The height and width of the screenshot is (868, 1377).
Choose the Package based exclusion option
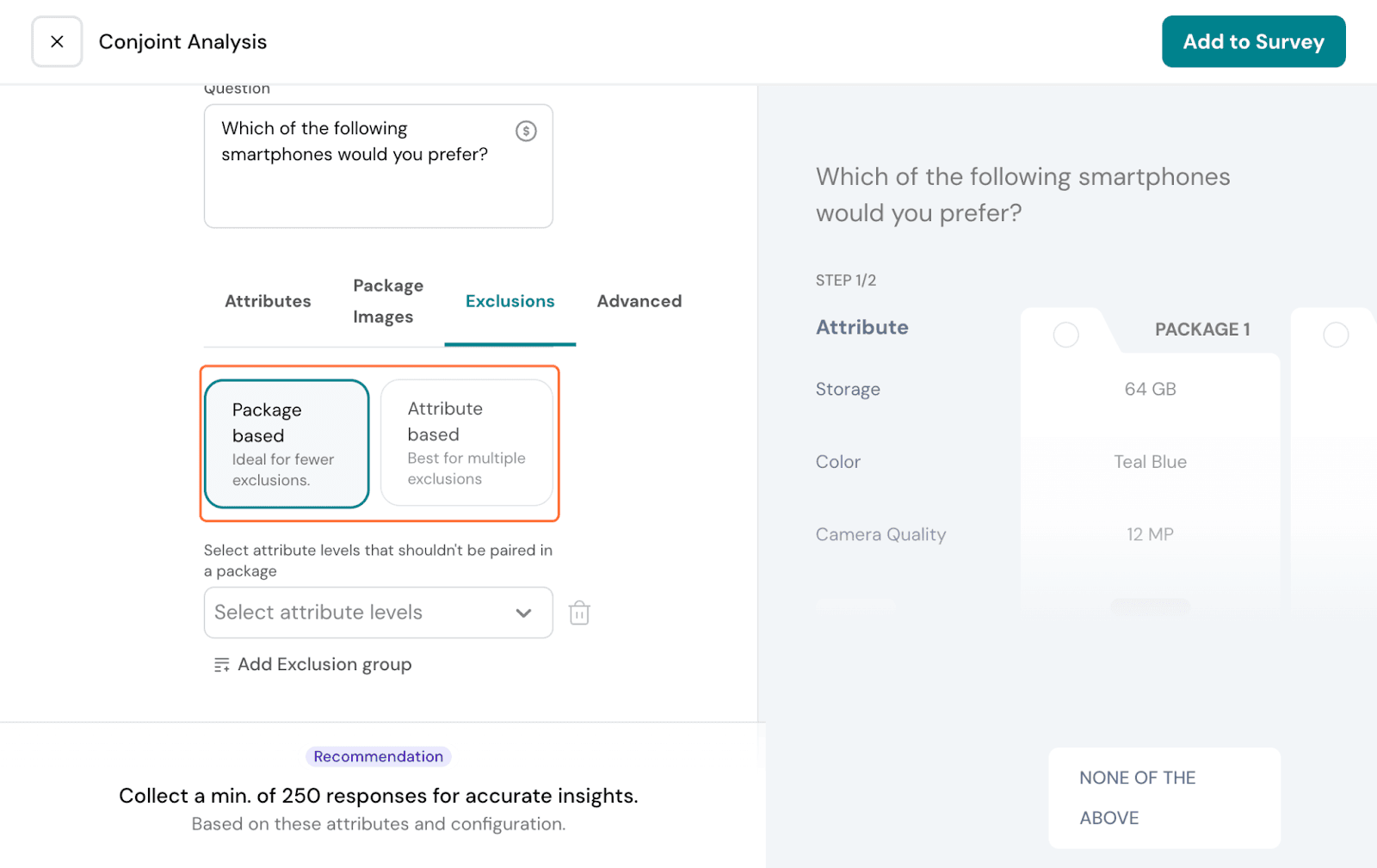click(287, 444)
